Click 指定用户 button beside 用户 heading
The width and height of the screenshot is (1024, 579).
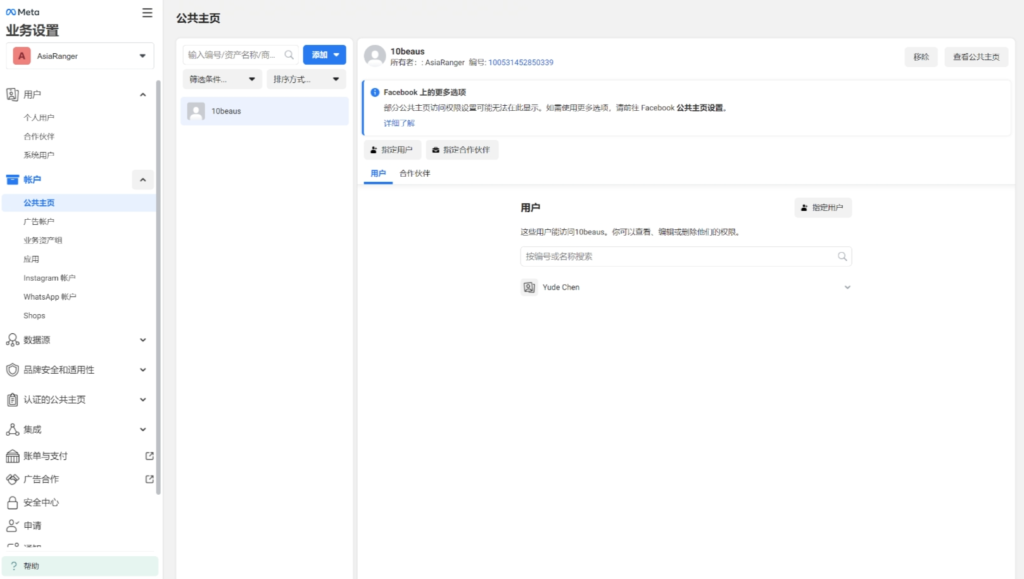(x=823, y=208)
